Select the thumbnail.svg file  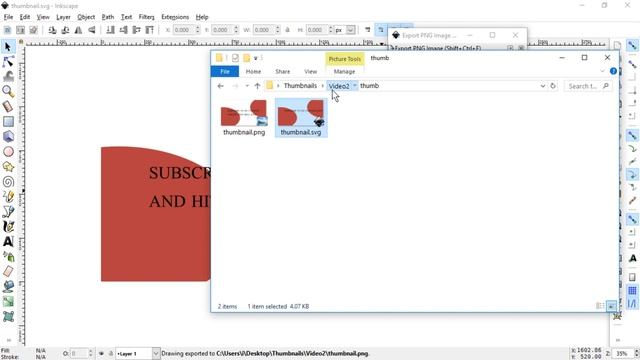click(301, 118)
